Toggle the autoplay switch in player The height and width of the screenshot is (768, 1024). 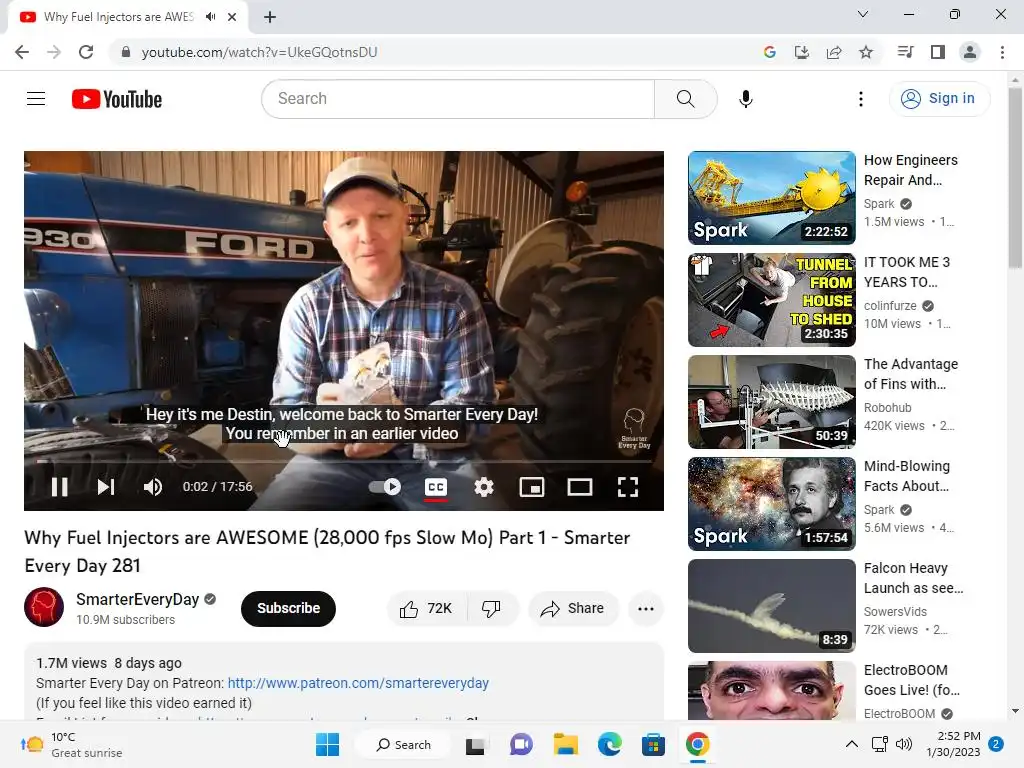point(385,487)
